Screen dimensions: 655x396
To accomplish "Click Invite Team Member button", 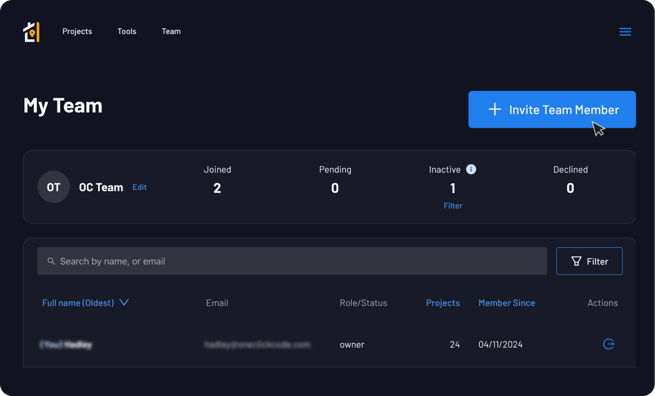I will [x=552, y=109].
